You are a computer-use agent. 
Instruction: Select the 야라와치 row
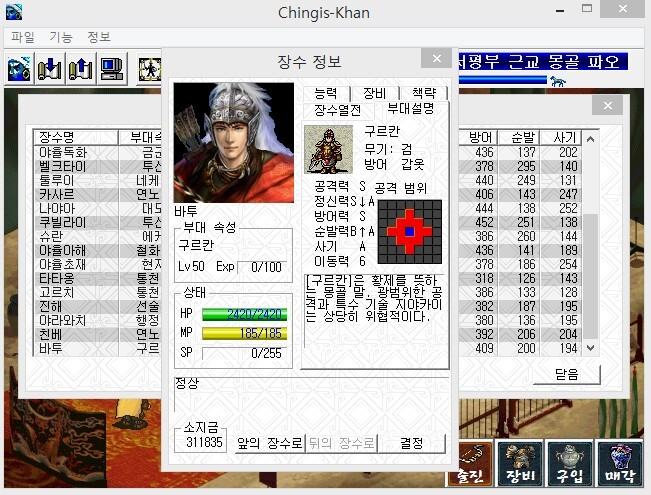point(98,320)
